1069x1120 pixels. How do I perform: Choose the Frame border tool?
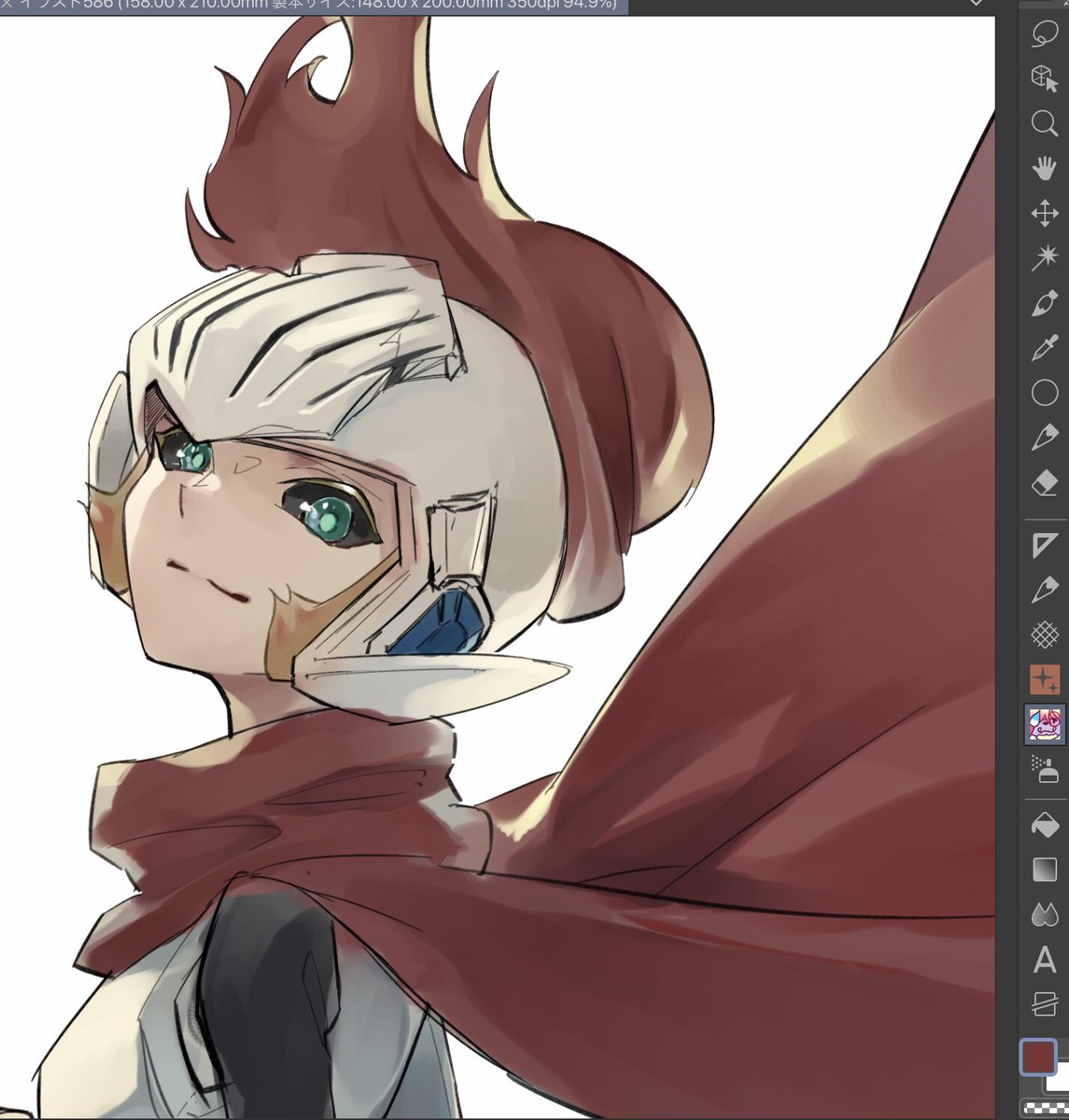1044,1005
